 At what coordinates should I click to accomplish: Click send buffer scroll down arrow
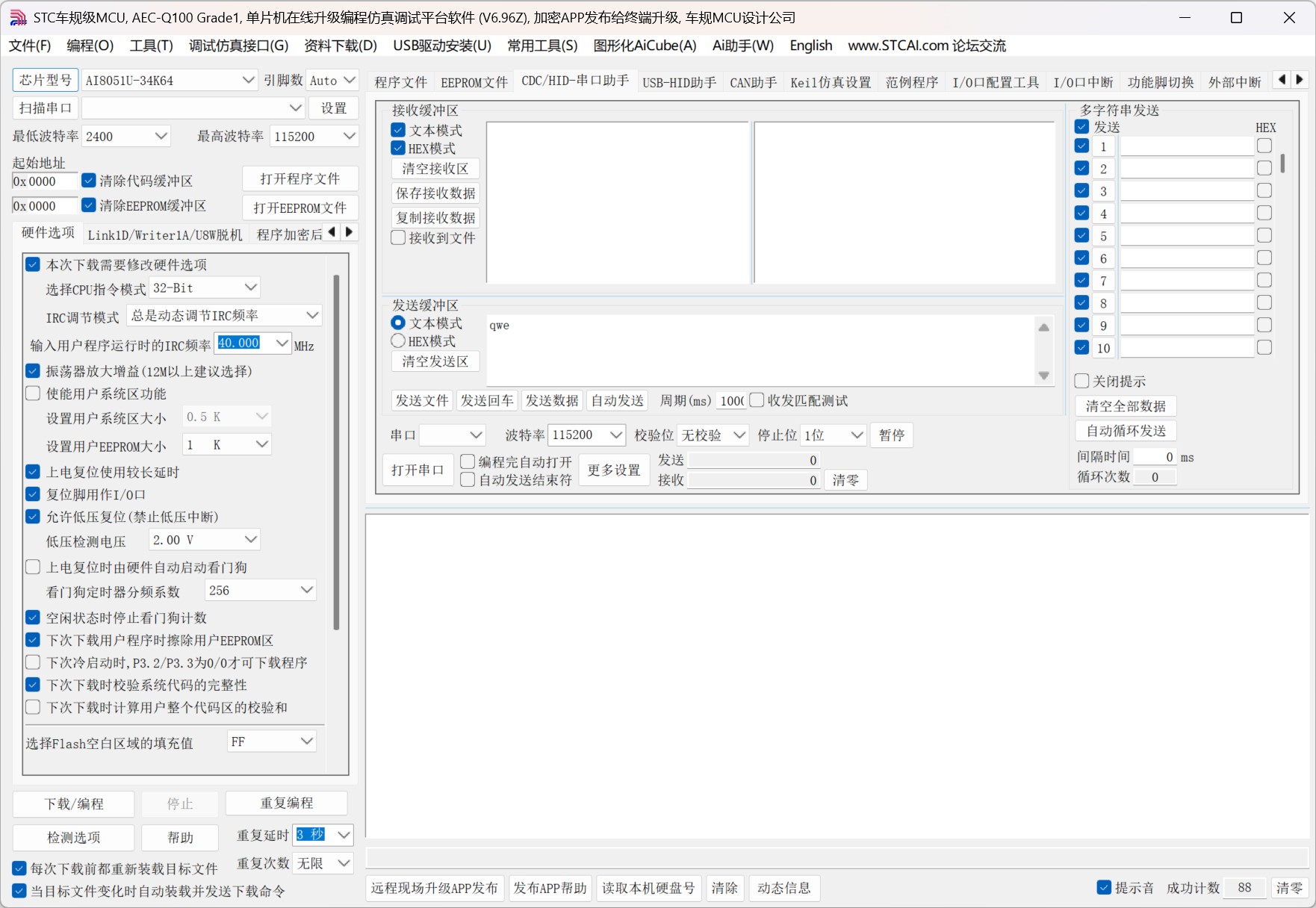pos(1044,376)
